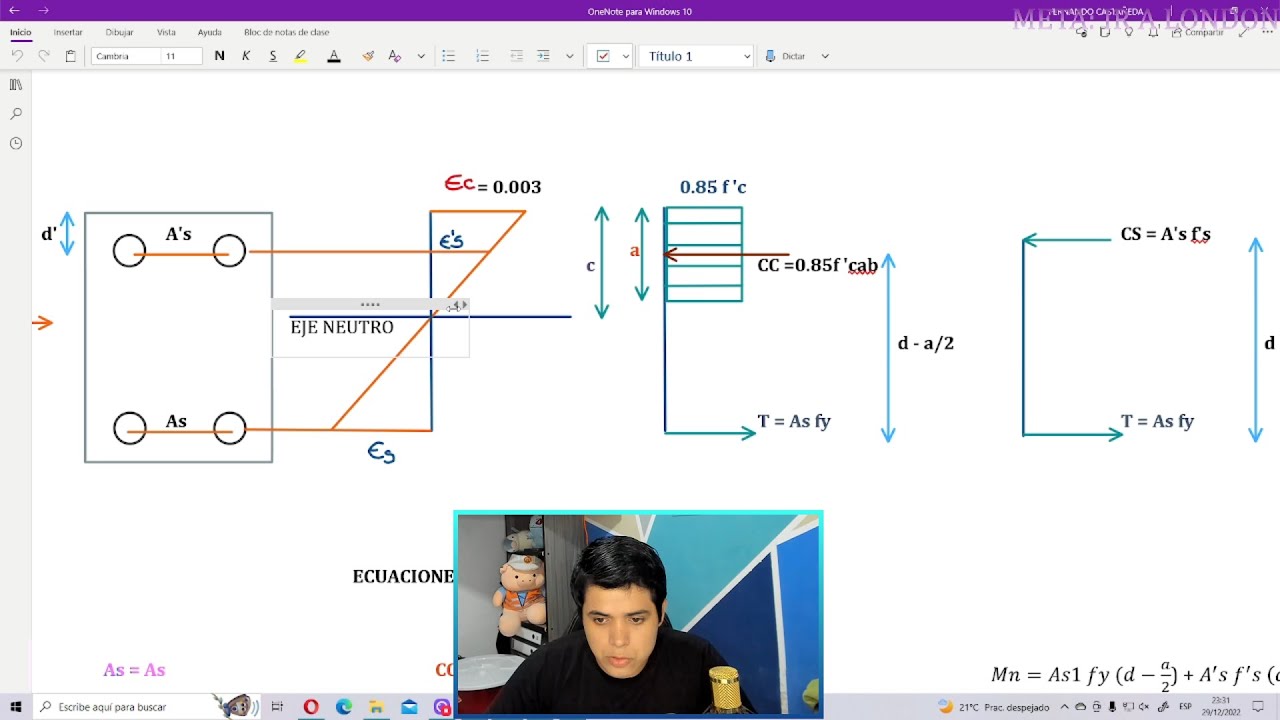Undo the last action

17,56
